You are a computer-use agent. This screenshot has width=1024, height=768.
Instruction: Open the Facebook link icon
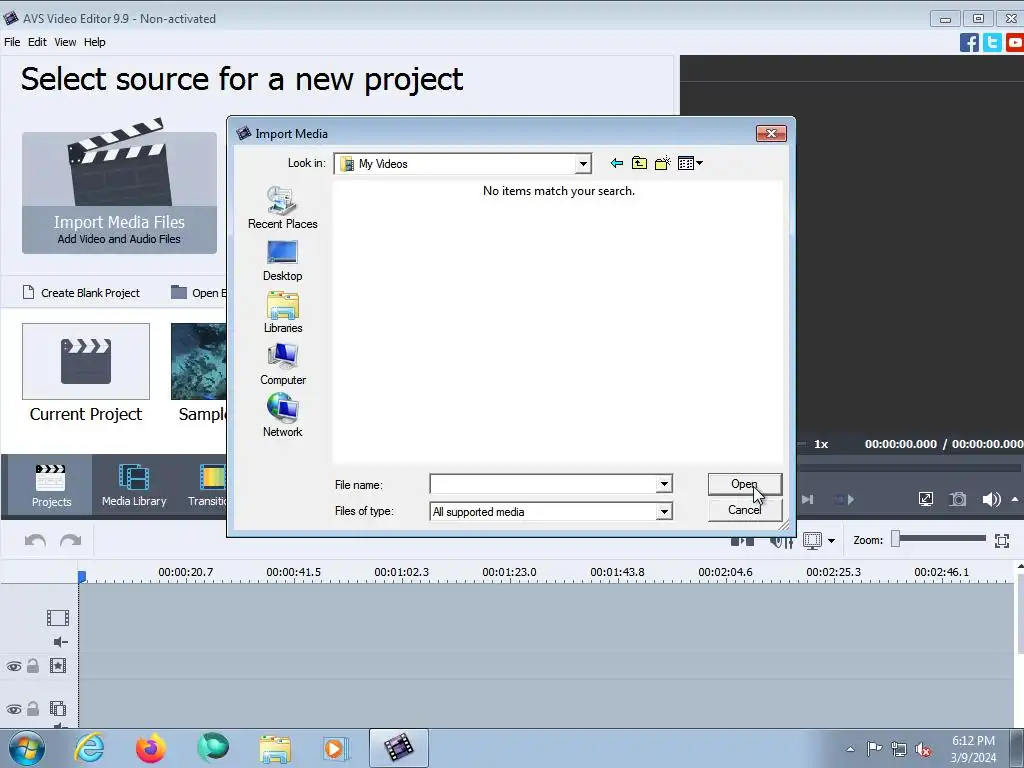(x=970, y=42)
